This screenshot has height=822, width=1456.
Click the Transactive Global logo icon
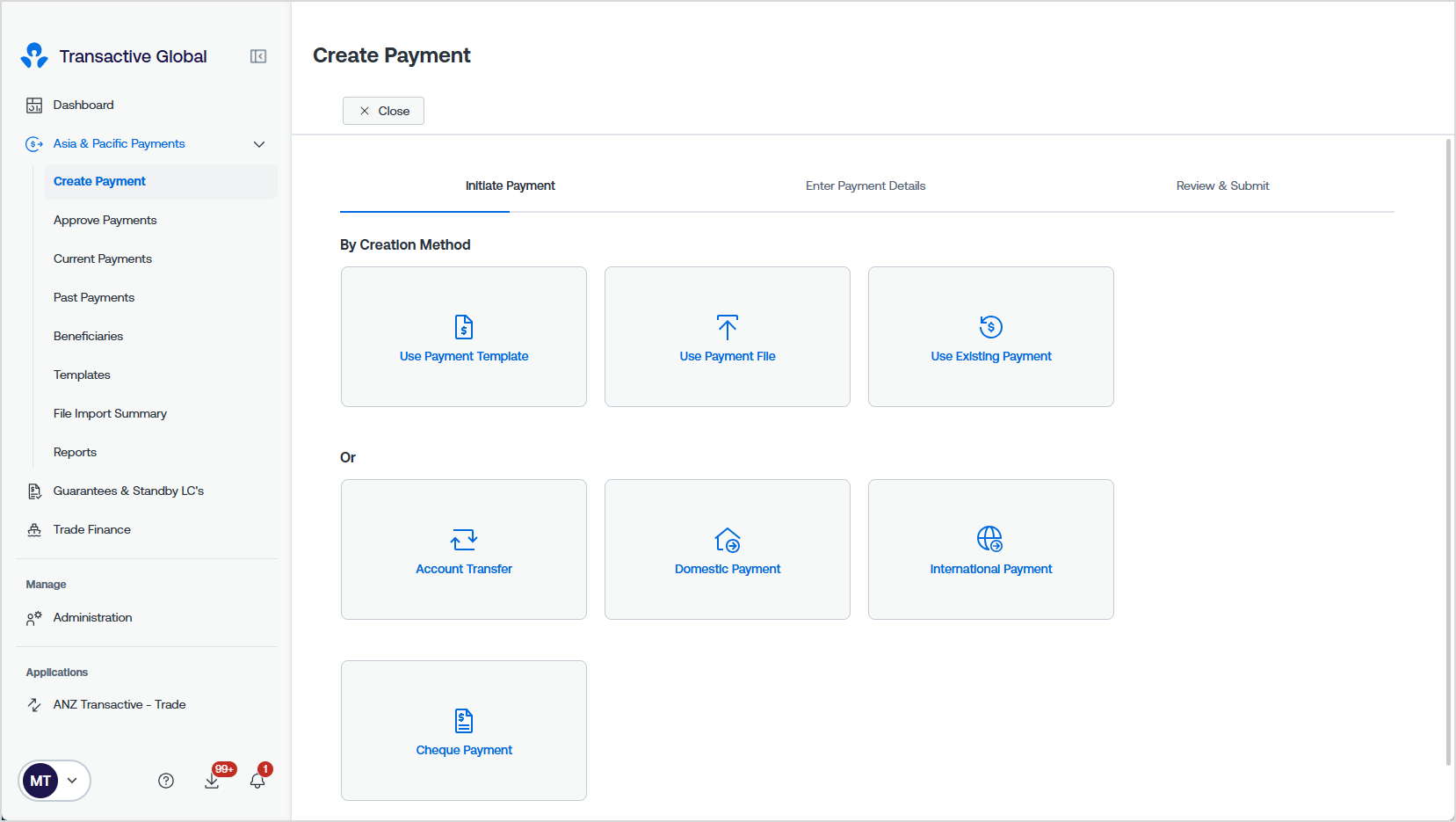click(x=34, y=55)
